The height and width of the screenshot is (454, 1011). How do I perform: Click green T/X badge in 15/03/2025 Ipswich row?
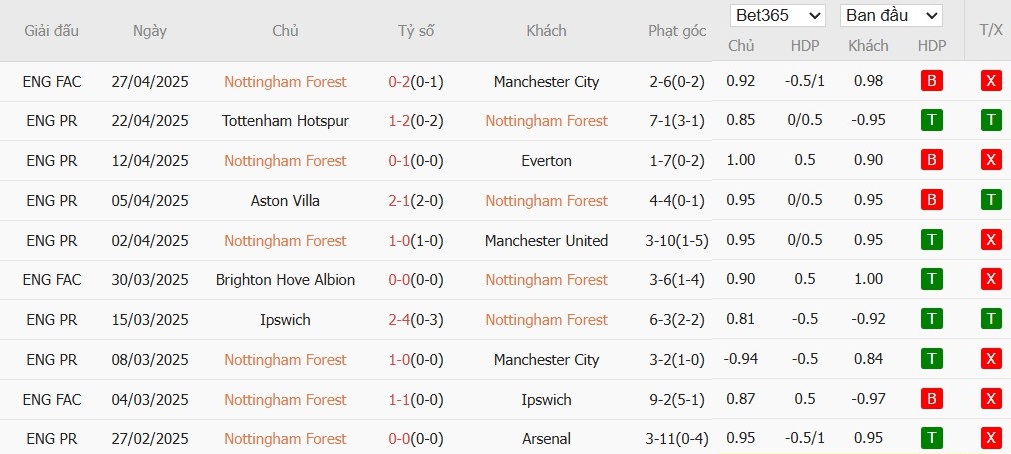(991, 320)
